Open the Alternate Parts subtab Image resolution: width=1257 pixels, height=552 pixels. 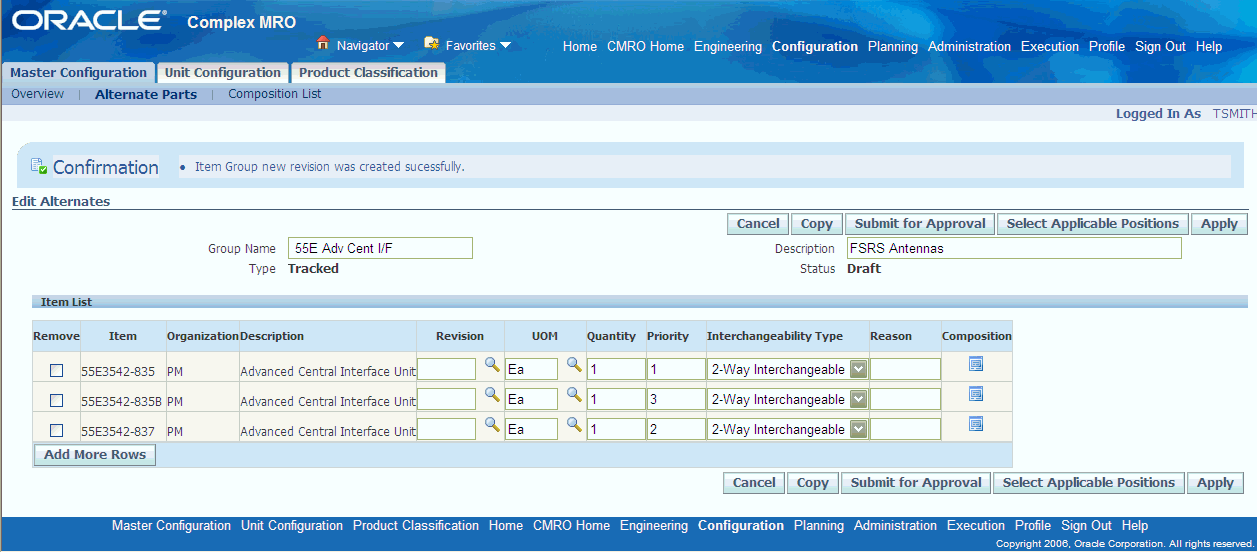click(146, 95)
